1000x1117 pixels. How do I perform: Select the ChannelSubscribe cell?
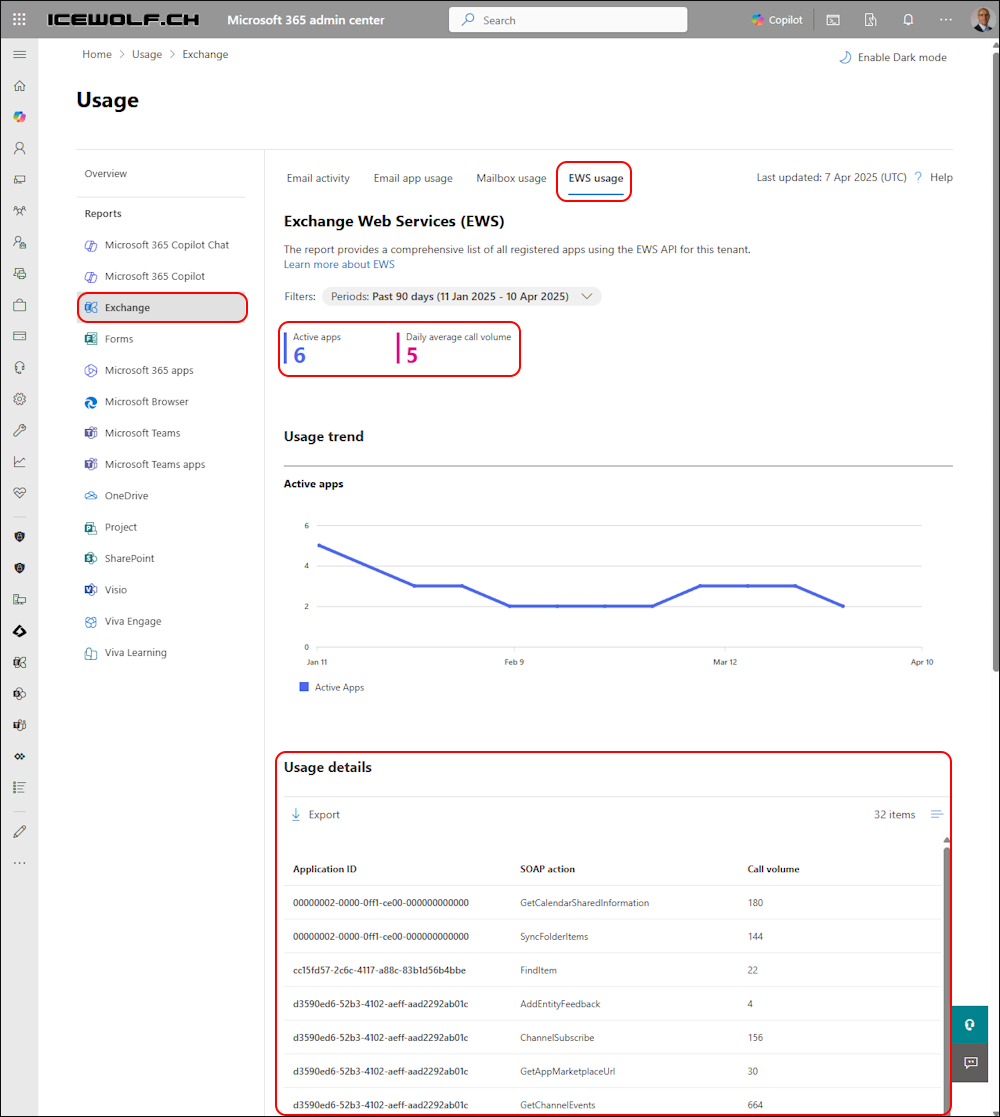coord(557,1038)
